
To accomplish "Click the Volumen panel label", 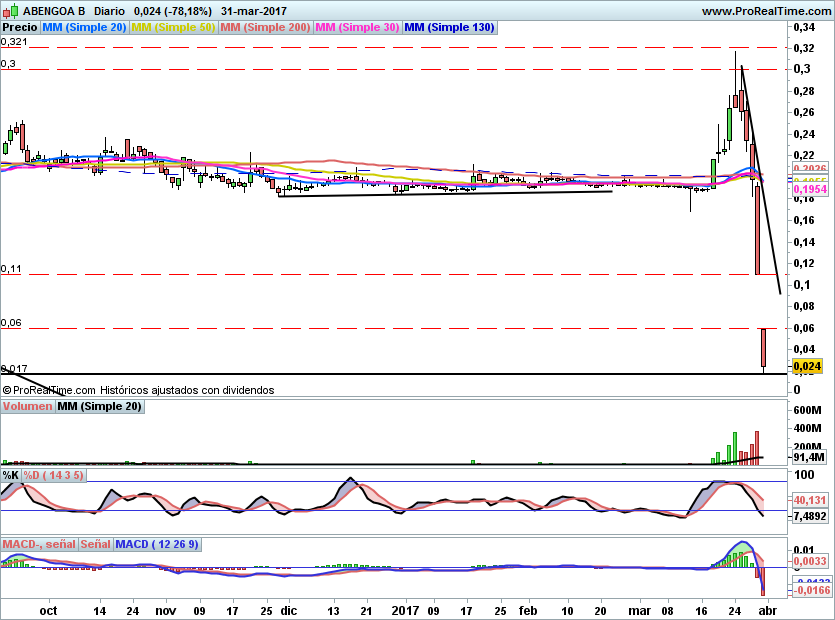I will click(x=28, y=406).
